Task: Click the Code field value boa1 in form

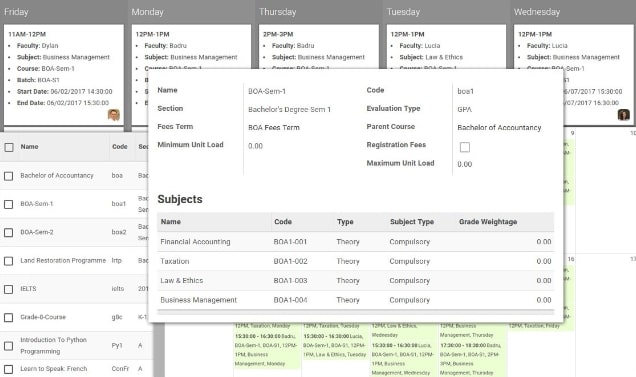Action: 466,91
